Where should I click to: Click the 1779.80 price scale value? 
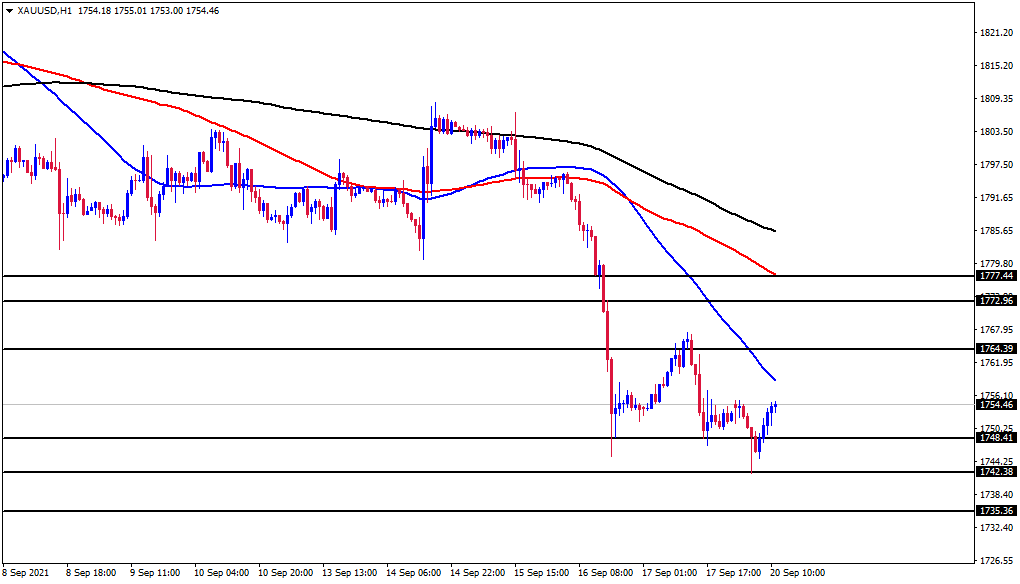point(997,263)
